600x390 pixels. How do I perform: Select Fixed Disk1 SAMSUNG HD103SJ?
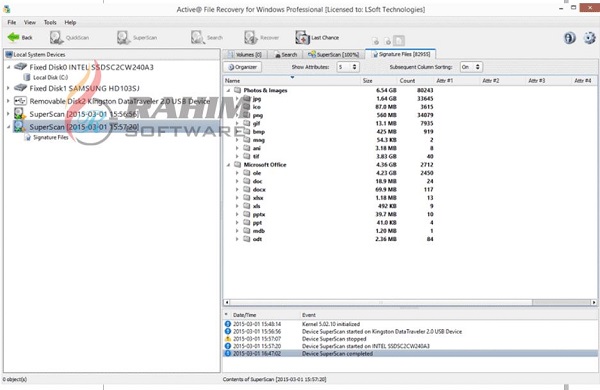[84, 88]
